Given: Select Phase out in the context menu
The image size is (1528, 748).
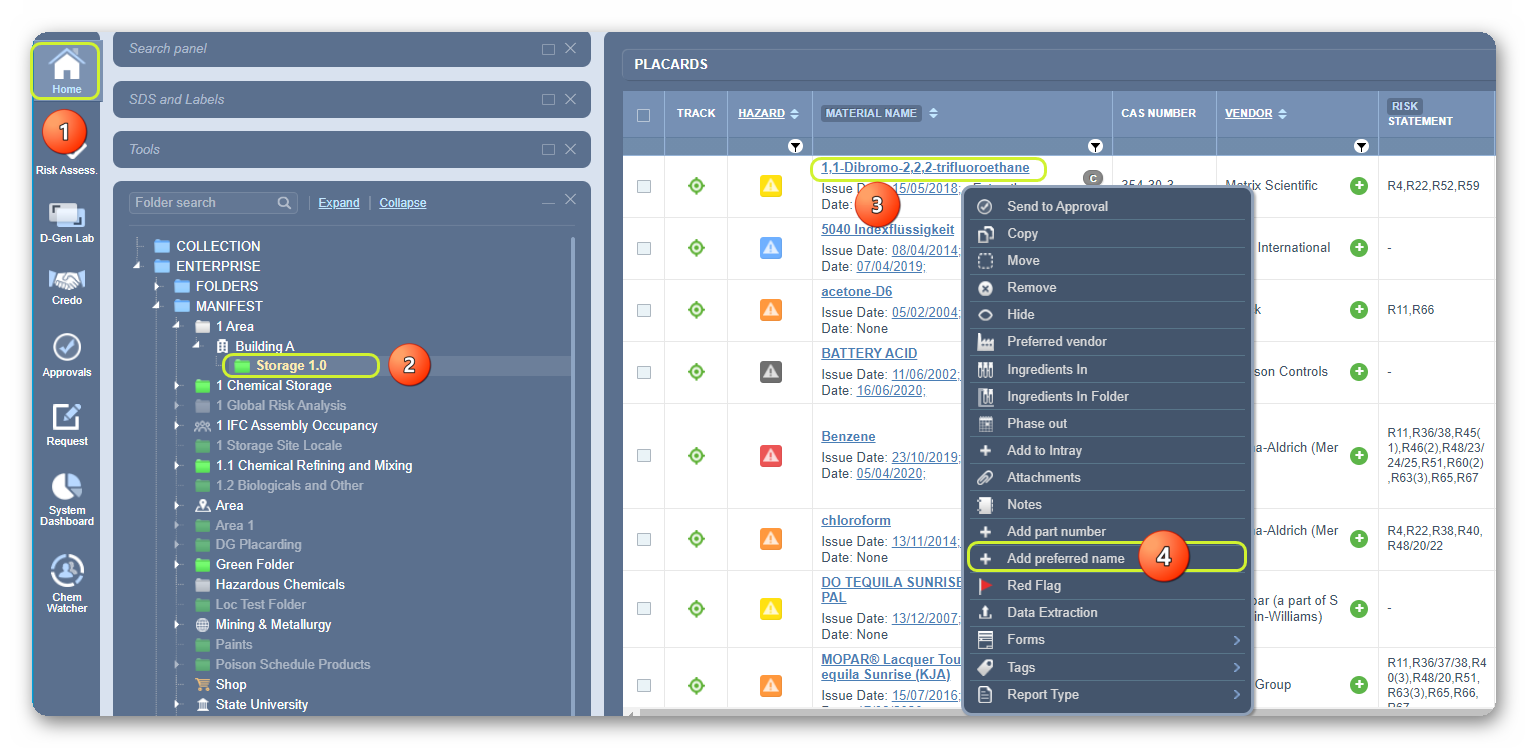Looking at the screenshot, I should pyautogui.click(x=1108, y=423).
